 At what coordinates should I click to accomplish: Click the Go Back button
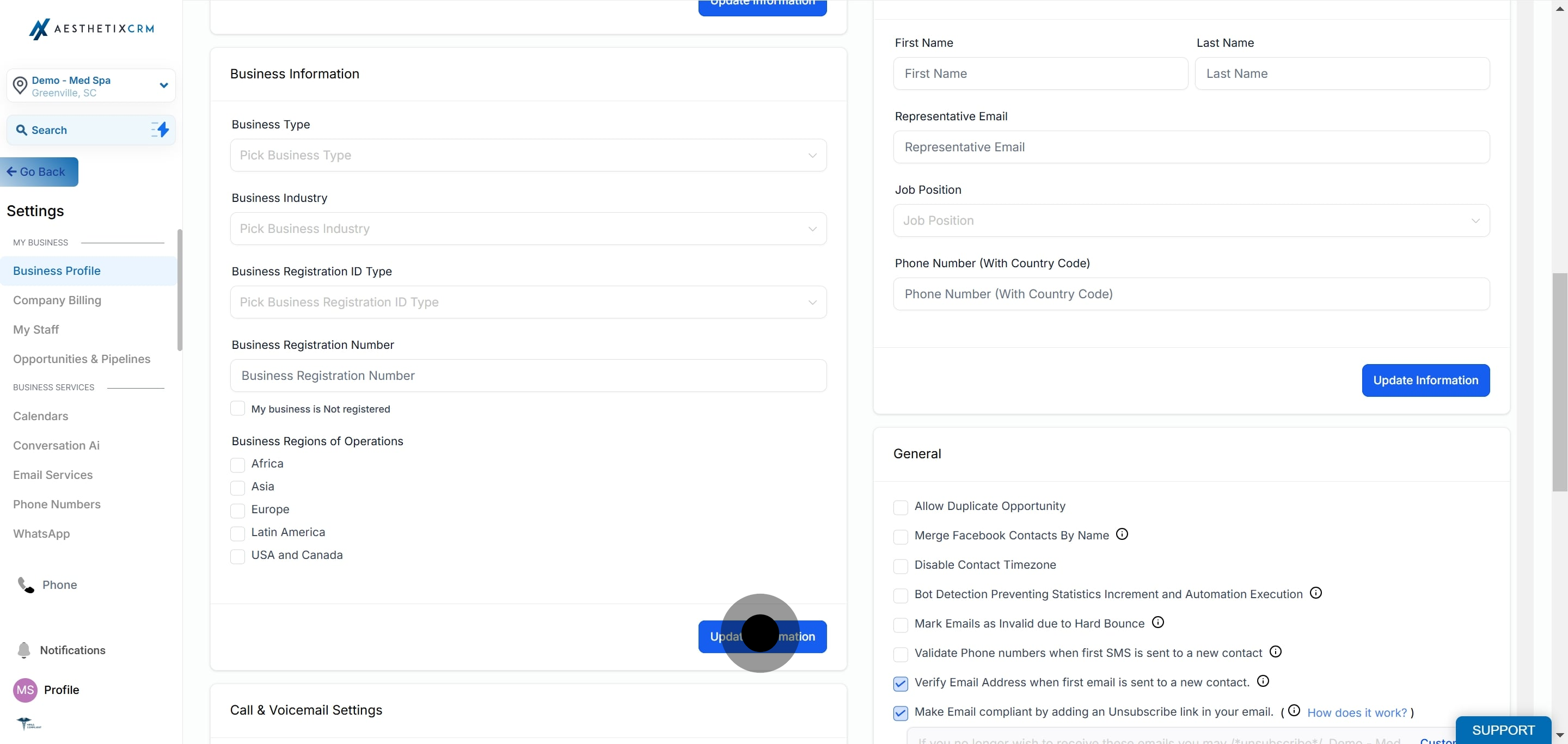coord(39,172)
